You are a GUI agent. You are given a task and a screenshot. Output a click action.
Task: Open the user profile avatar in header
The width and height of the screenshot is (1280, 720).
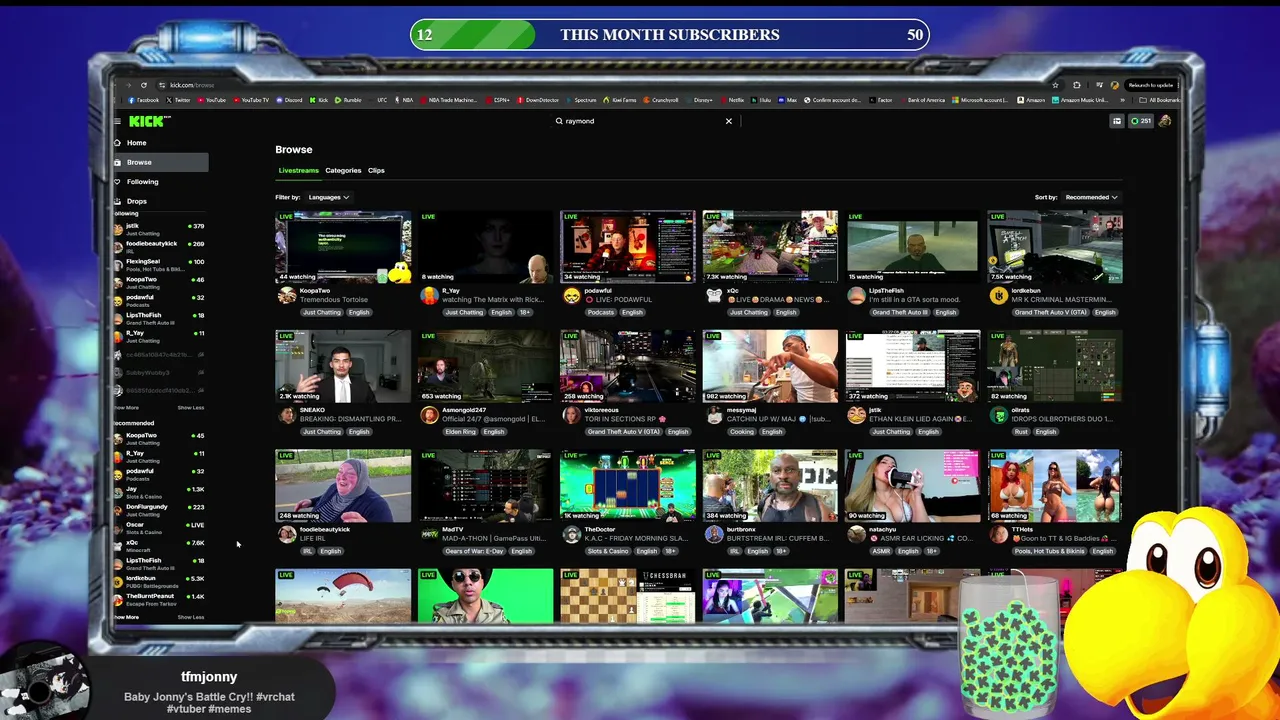tap(1164, 121)
